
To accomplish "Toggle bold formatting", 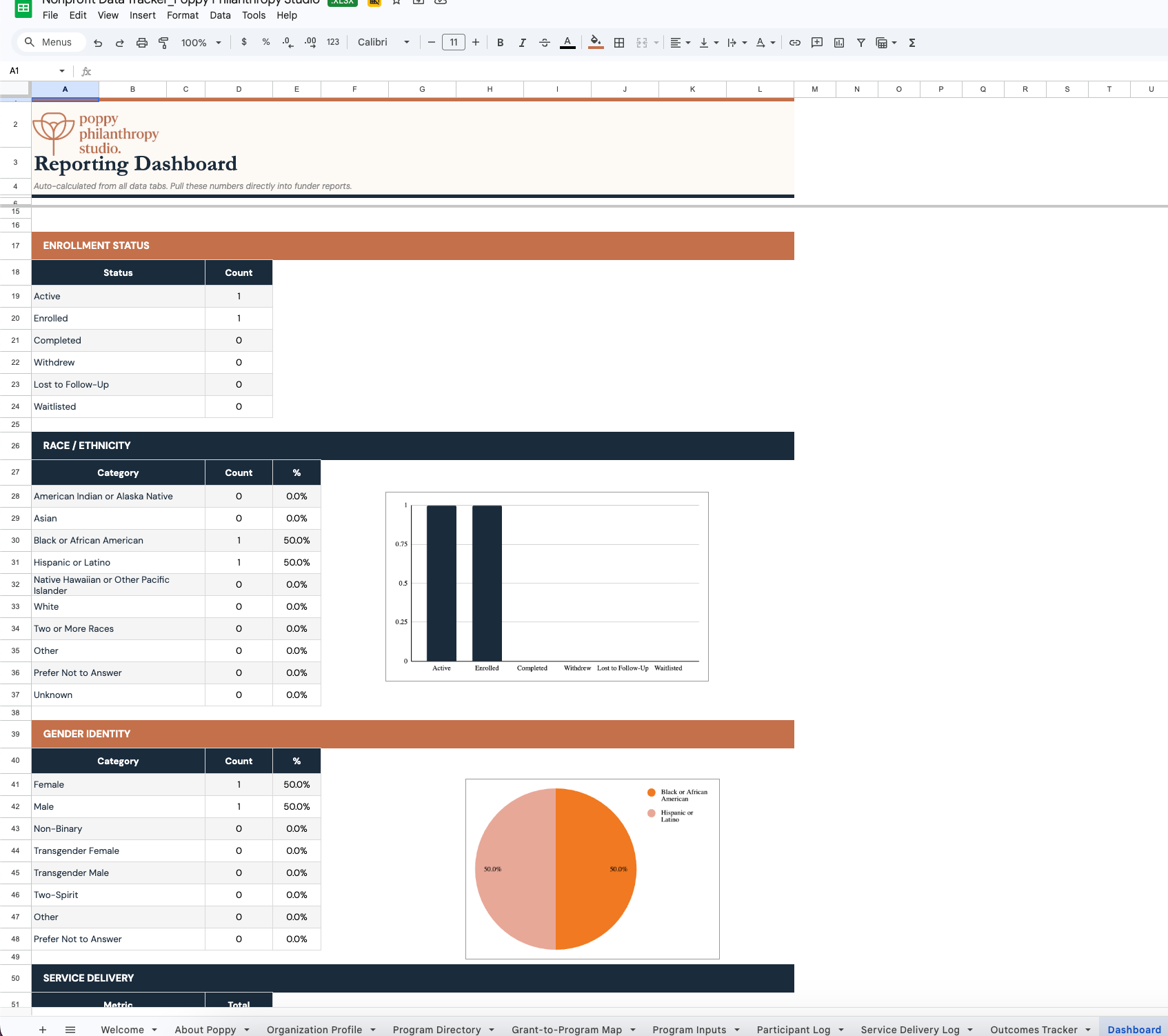I will [501, 43].
